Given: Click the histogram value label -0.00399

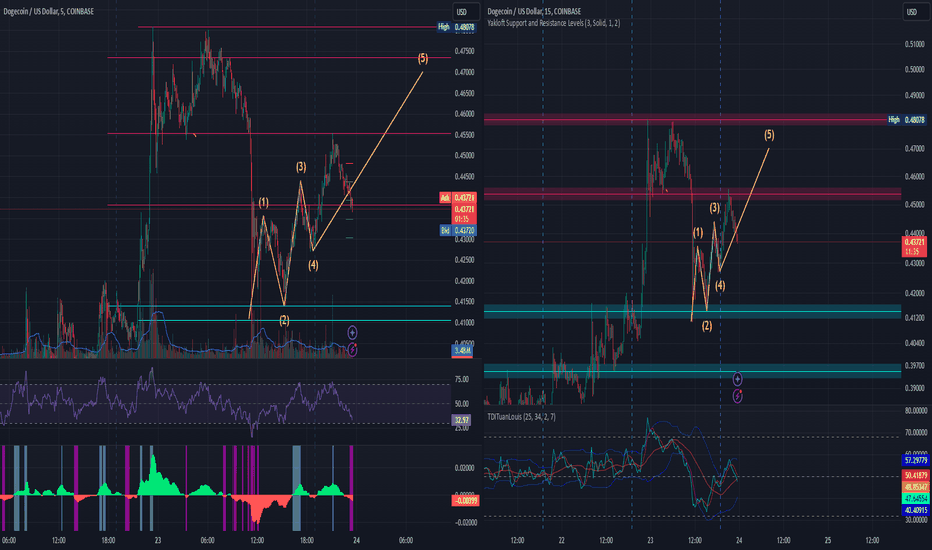Looking at the screenshot, I should (x=465, y=501).
